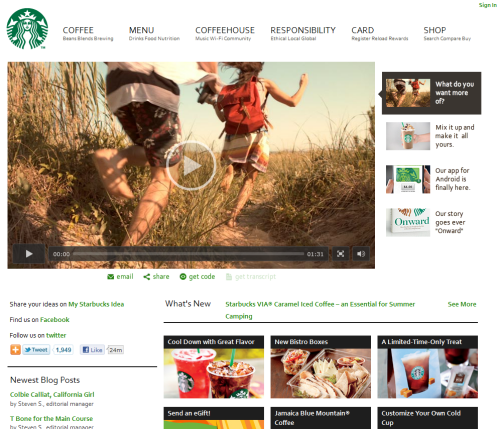Viewport: 500px width, 429px height.
Task: Click 'Cool Down with Great Flavor' title bar
Action: pos(214,342)
